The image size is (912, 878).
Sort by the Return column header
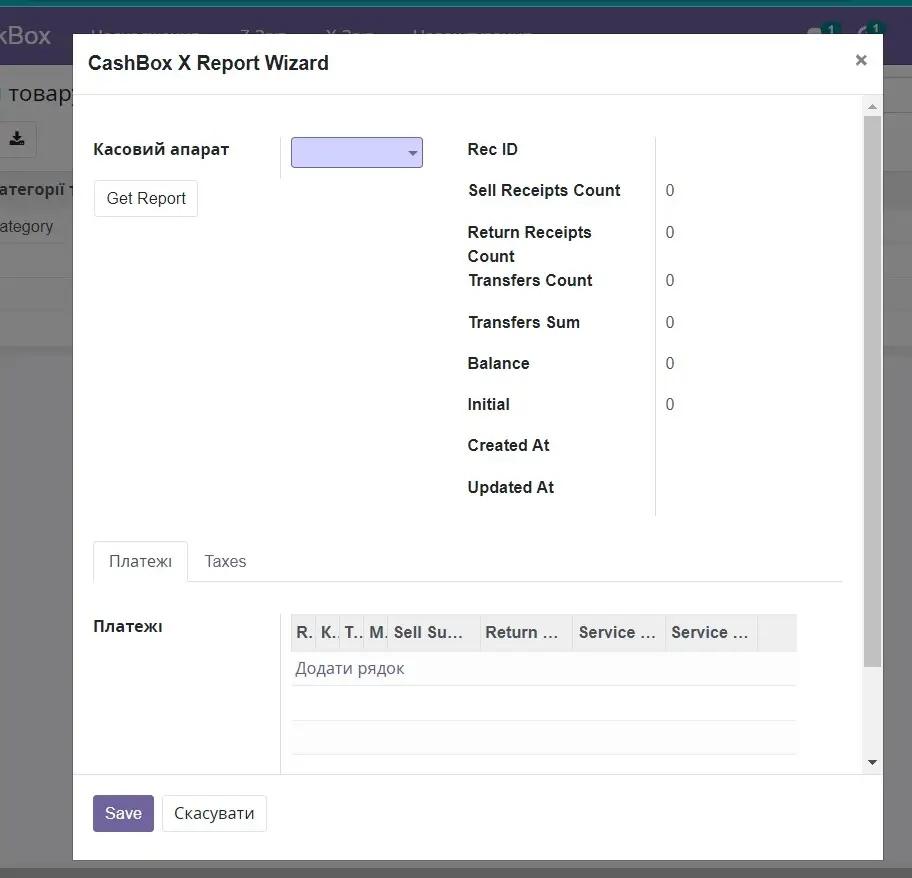point(522,632)
